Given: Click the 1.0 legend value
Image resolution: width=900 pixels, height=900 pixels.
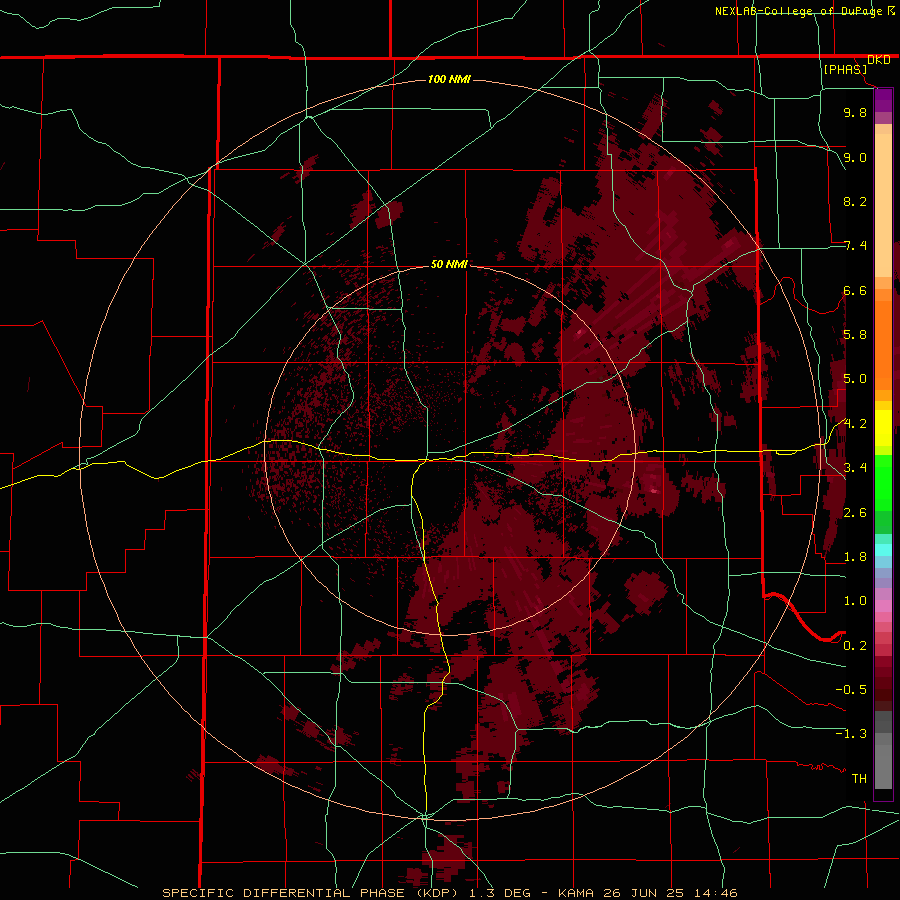Looking at the screenshot, I should [855, 601].
